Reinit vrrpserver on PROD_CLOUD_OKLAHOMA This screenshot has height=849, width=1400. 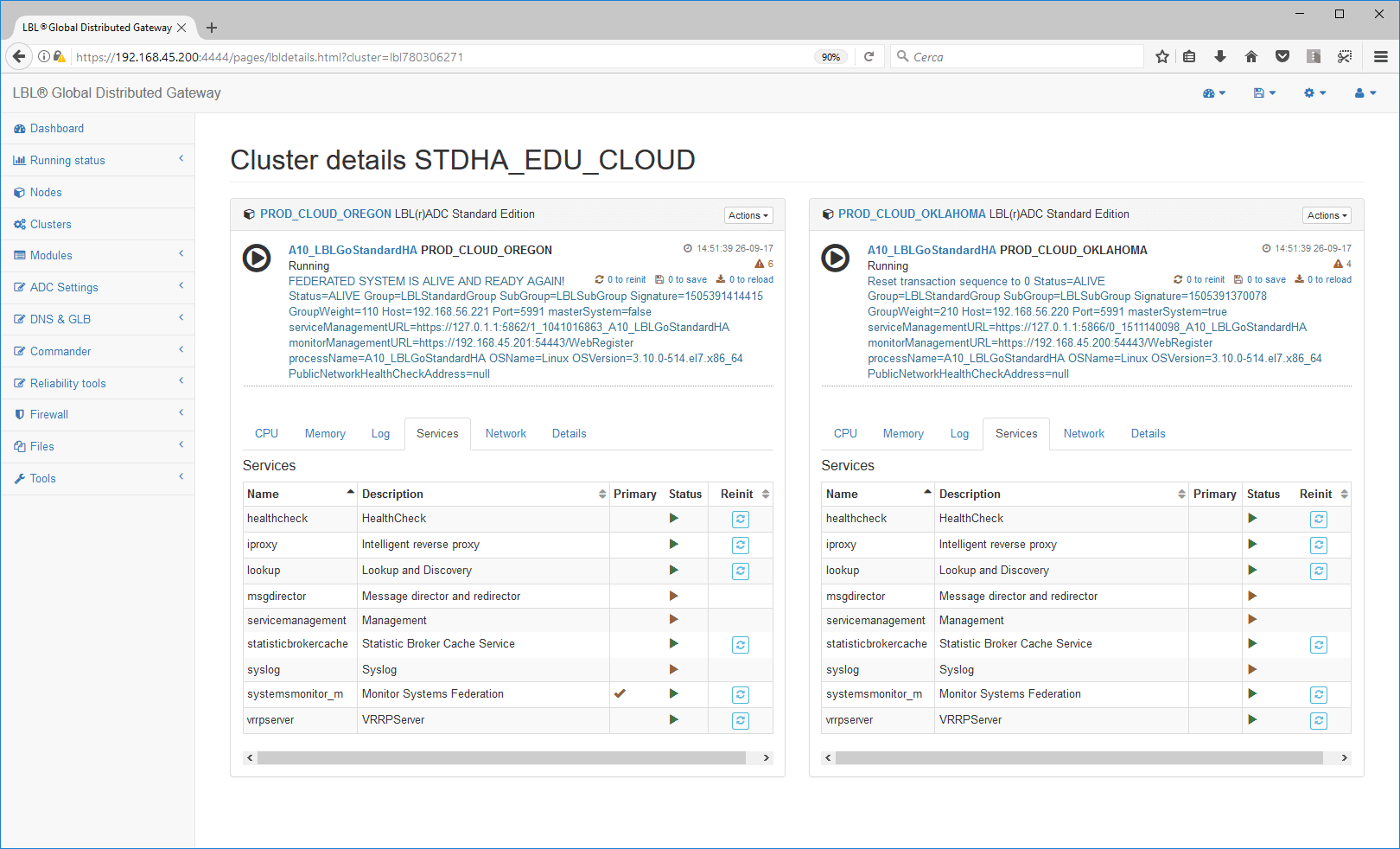click(1319, 721)
